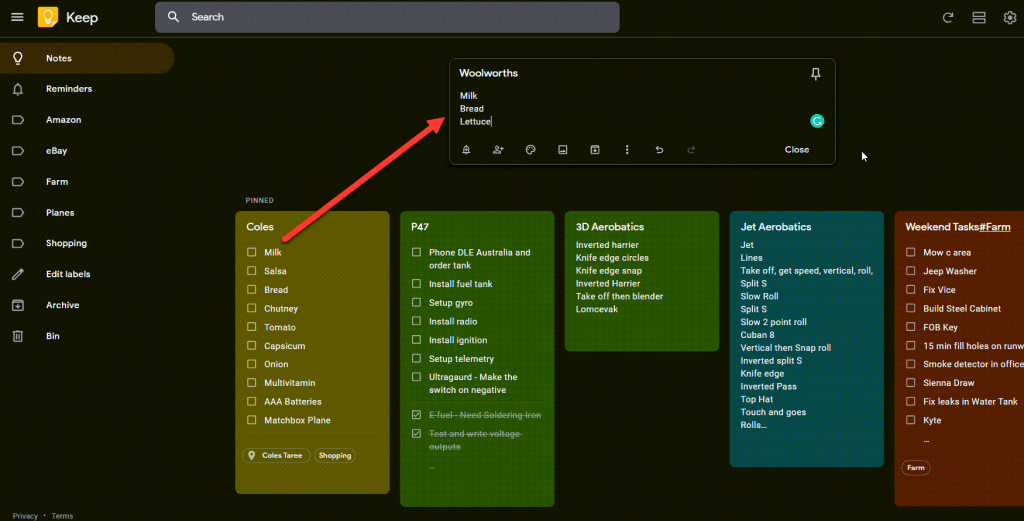Click Matchbox Plane item text

297,420
